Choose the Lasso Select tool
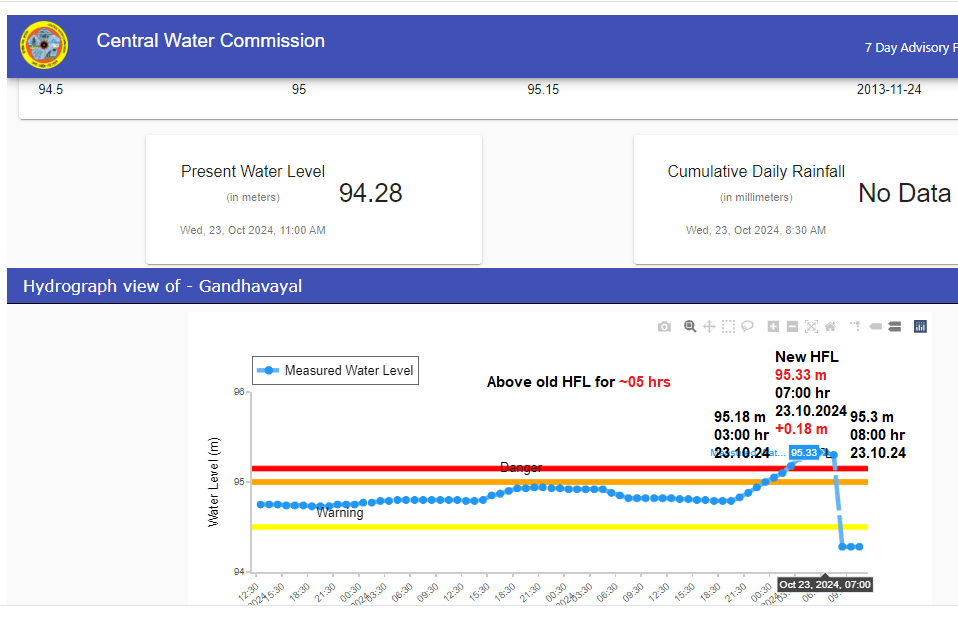This screenshot has height=632, width=958. (747, 326)
